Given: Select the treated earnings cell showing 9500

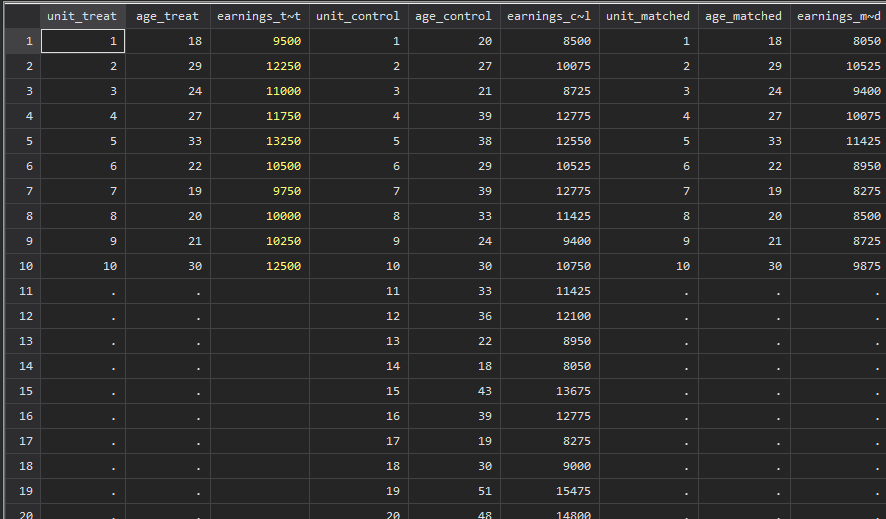Looking at the screenshot, I should click(x=259, y=41).
